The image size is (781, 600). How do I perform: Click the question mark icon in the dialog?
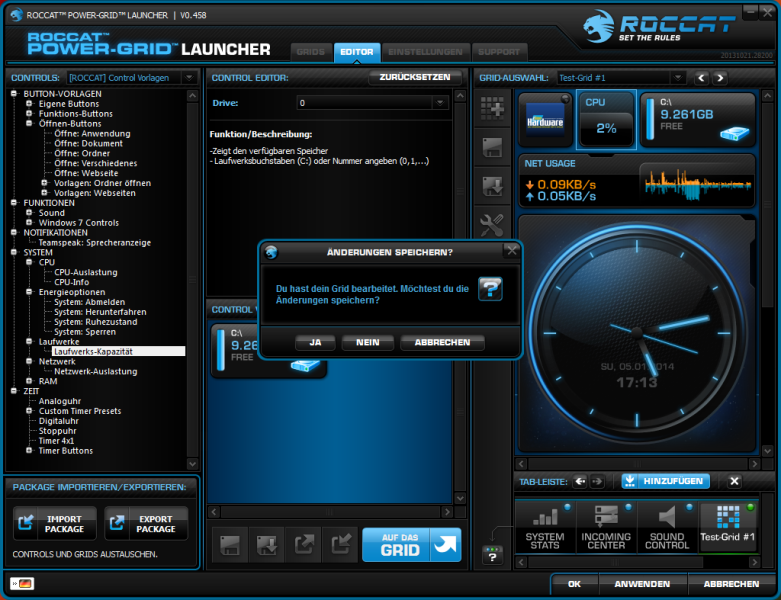point(490,288)
